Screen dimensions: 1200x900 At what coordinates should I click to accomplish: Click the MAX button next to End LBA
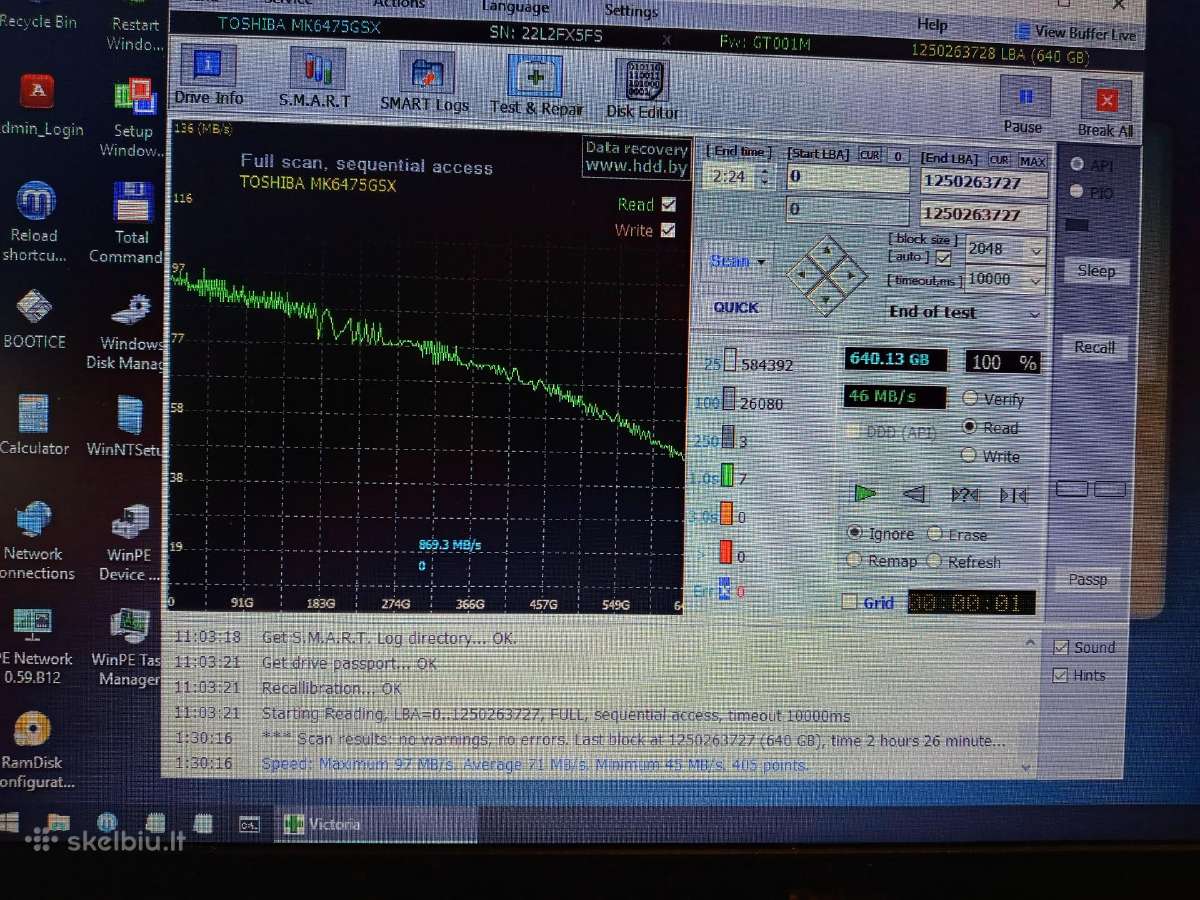(x=1032, y=160)
